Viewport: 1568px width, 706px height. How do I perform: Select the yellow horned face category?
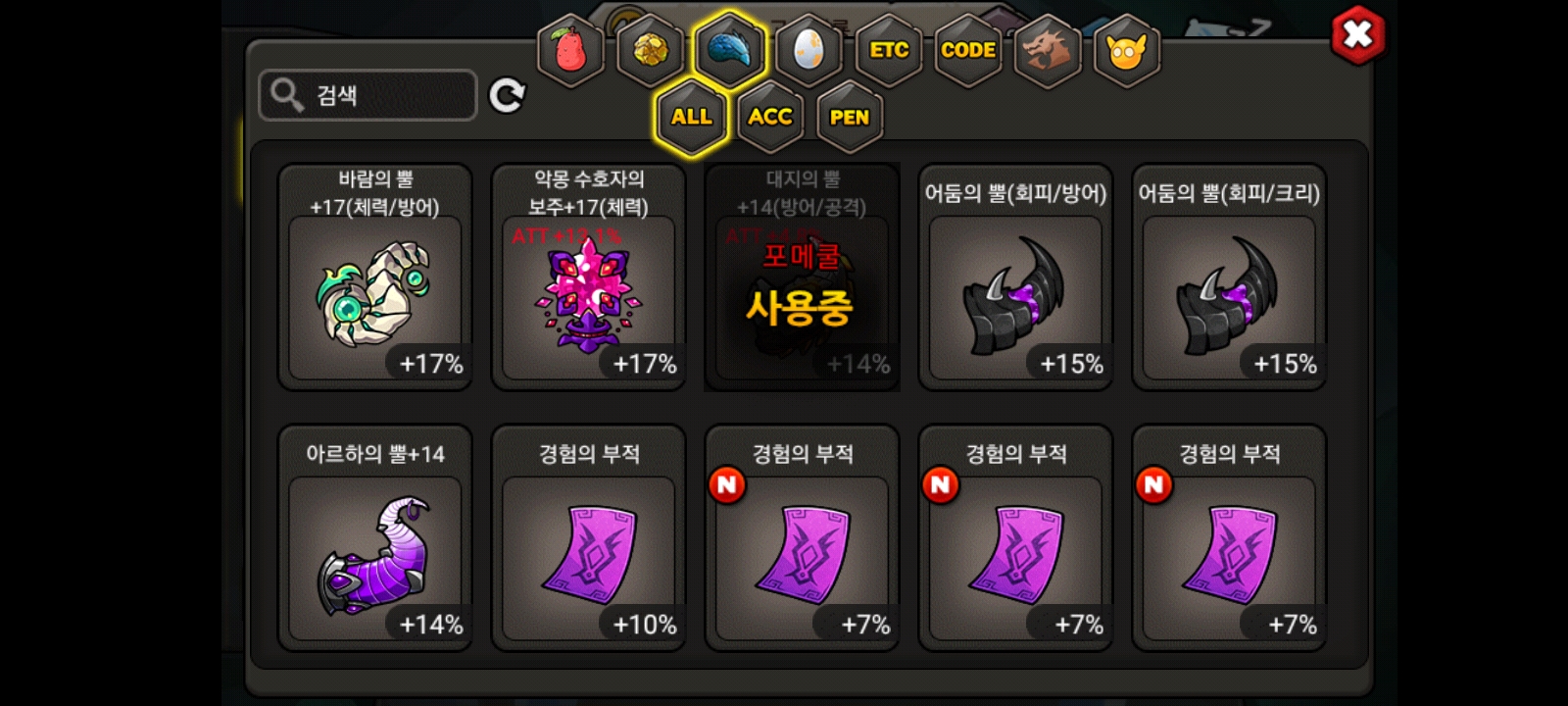coord(1127,50)
